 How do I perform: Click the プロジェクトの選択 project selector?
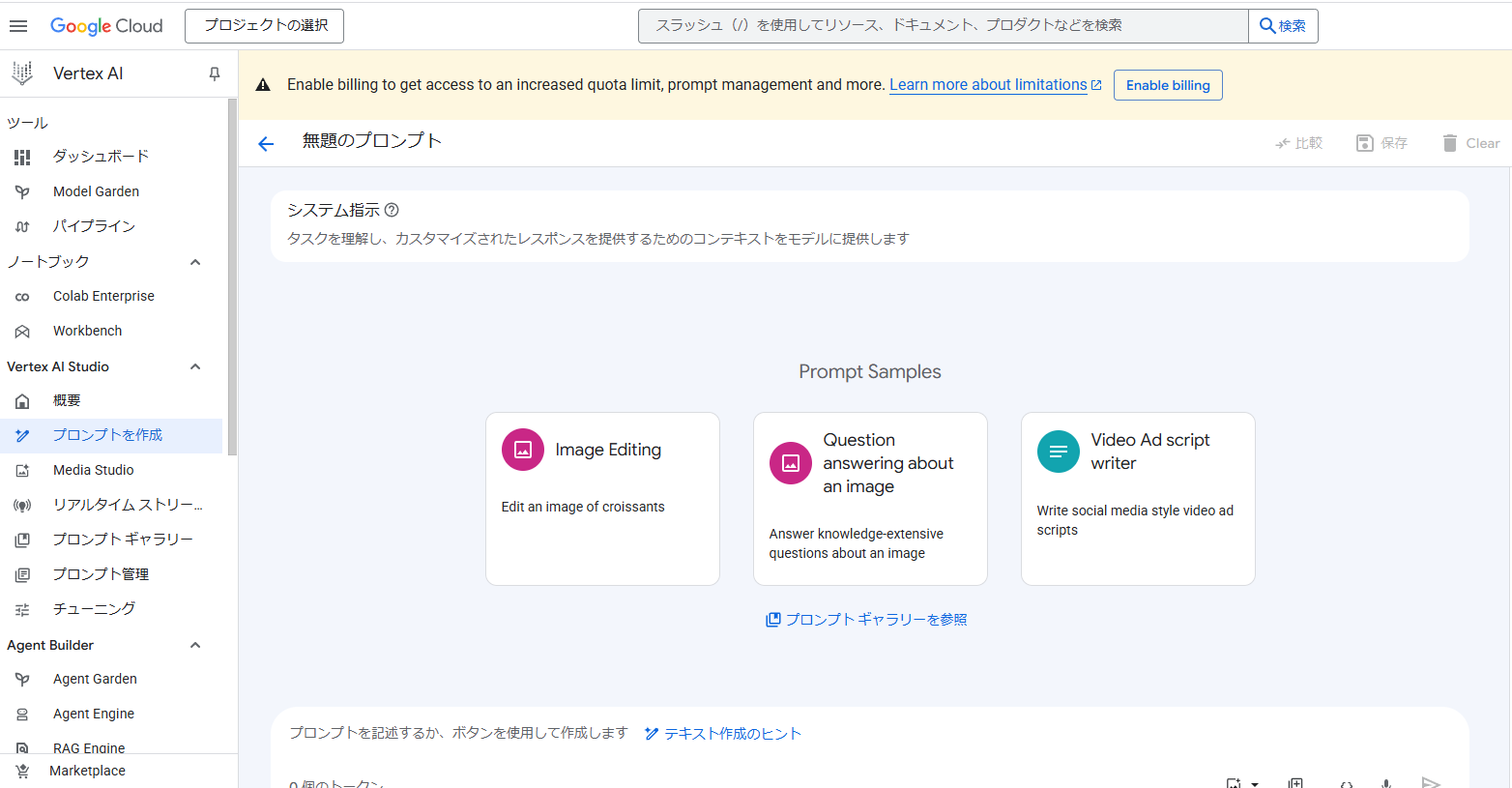click(x=264, y=26)
